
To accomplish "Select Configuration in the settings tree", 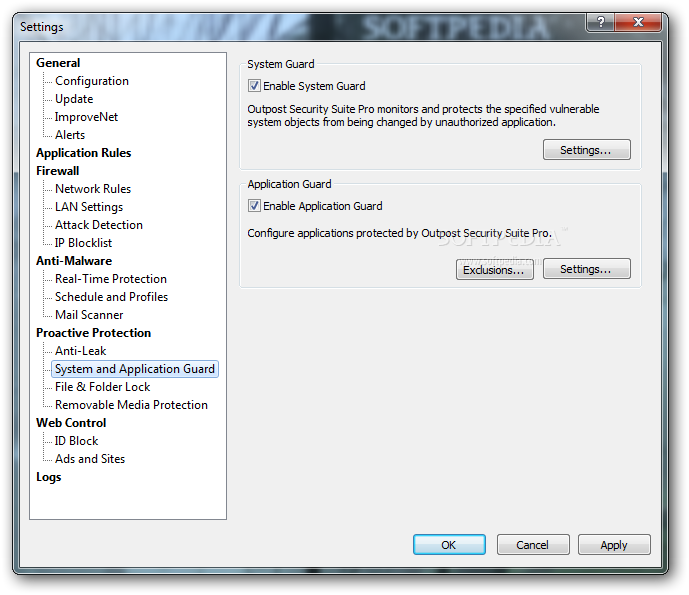I will point(92,81).
